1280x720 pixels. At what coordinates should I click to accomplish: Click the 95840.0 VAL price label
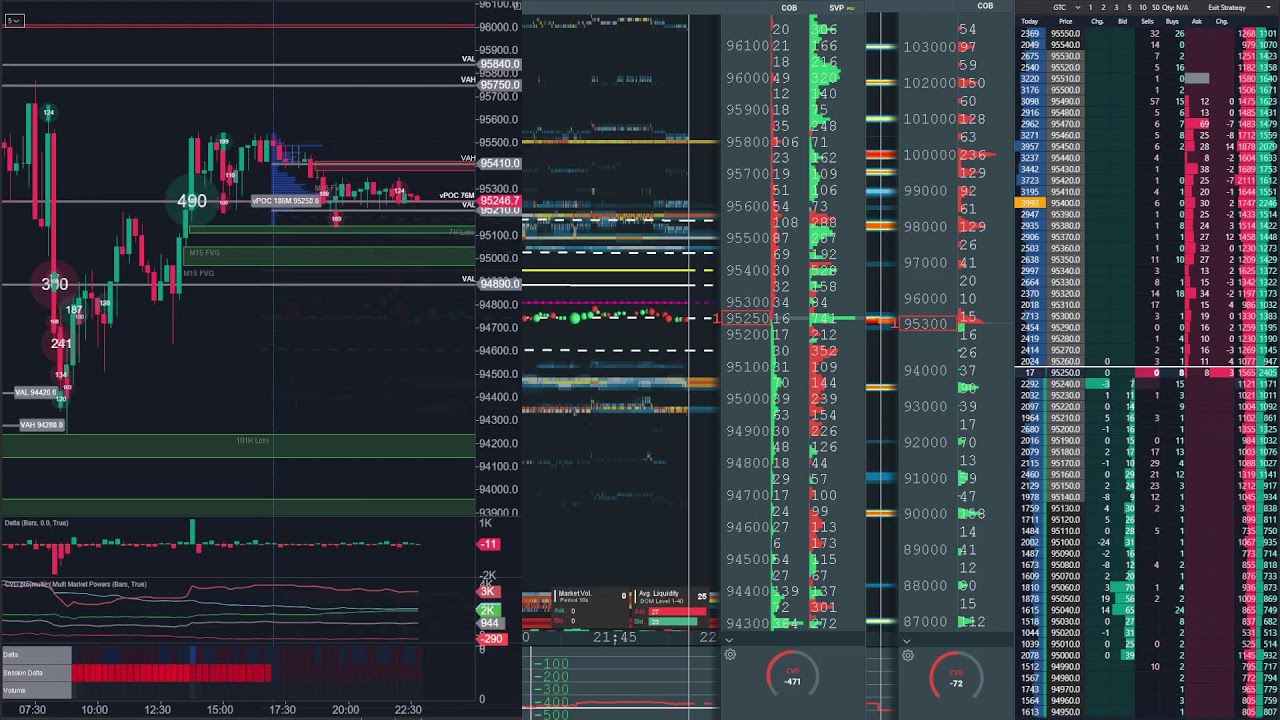pos(499,64)
